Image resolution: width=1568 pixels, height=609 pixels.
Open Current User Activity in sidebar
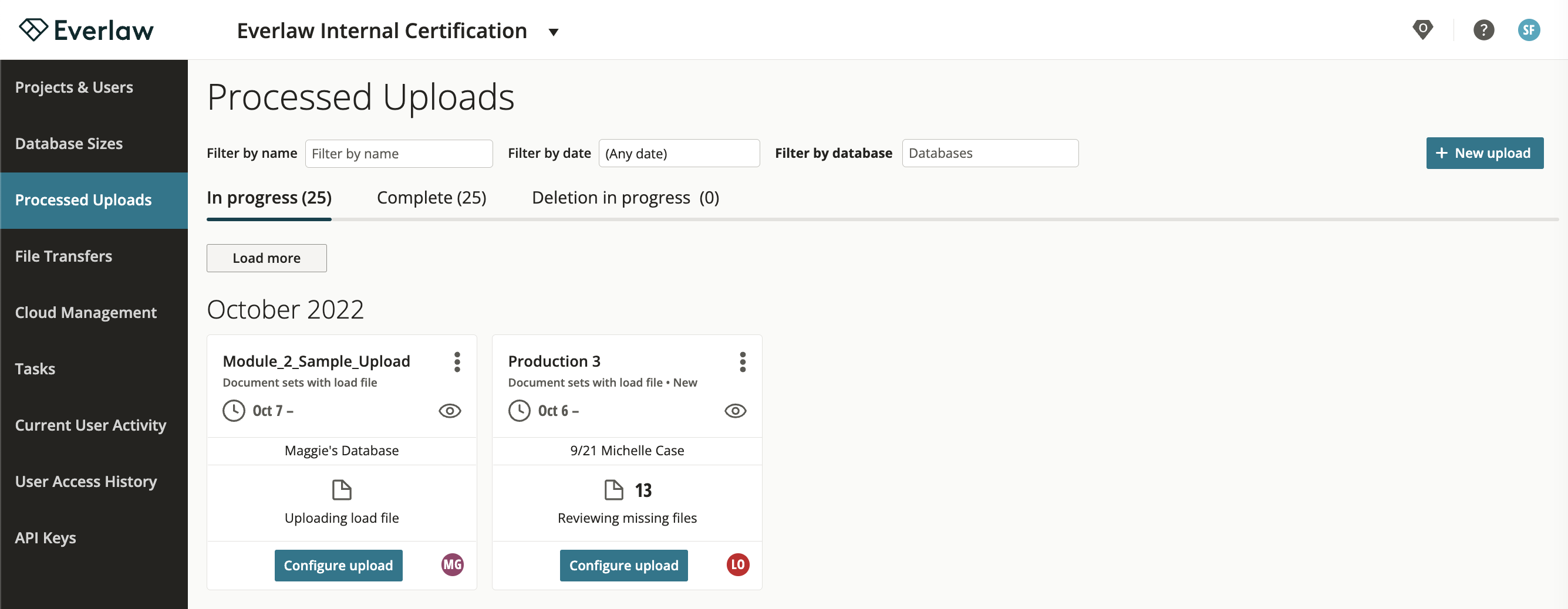(94, 425)
